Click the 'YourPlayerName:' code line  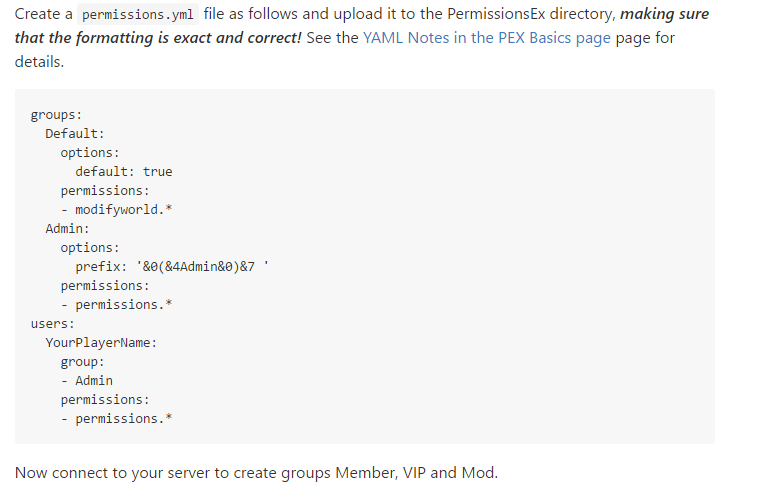tap(101, 343)
